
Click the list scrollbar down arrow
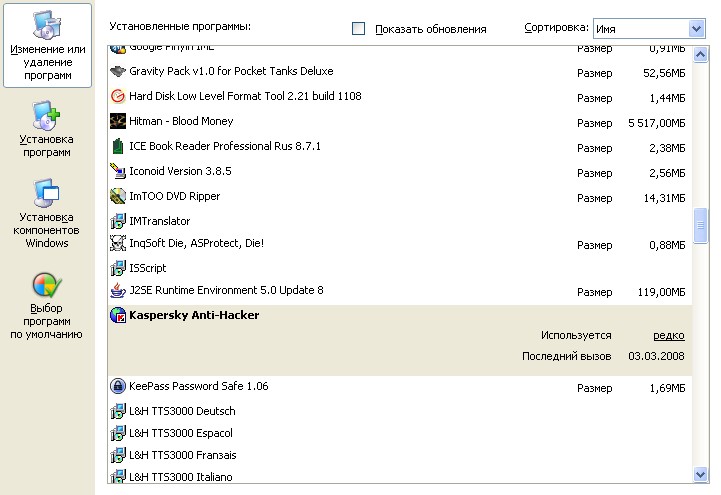[700, 474]
